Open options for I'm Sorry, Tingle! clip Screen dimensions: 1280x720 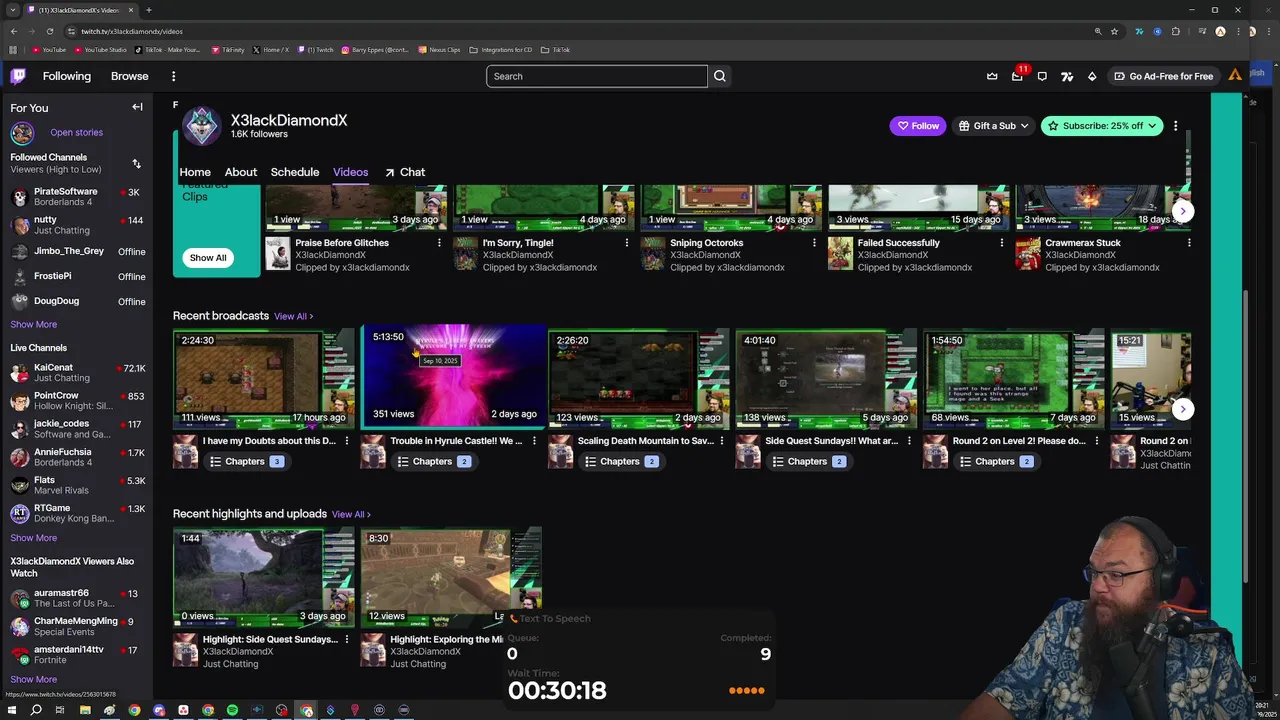click(x=627, y=243)
